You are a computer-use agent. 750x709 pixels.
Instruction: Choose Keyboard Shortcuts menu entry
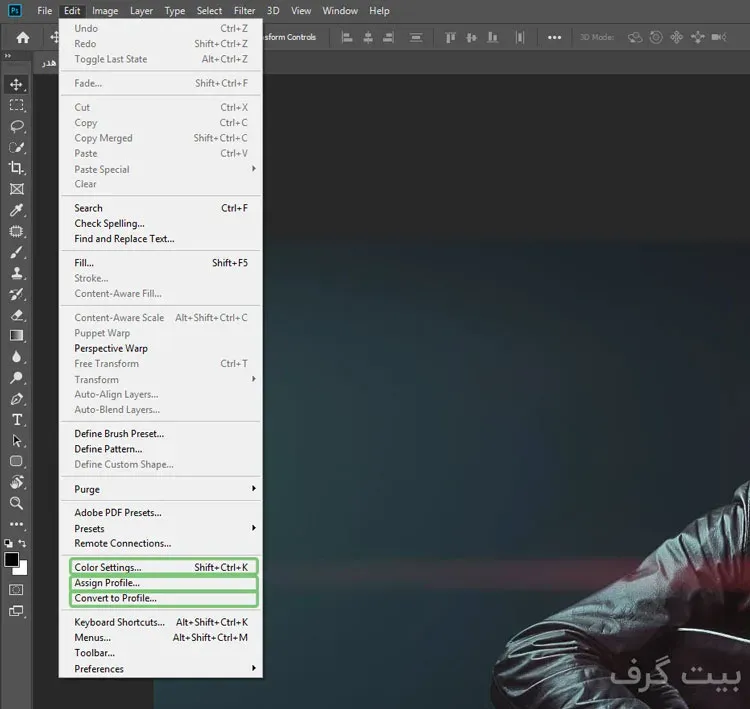[161, 622]
